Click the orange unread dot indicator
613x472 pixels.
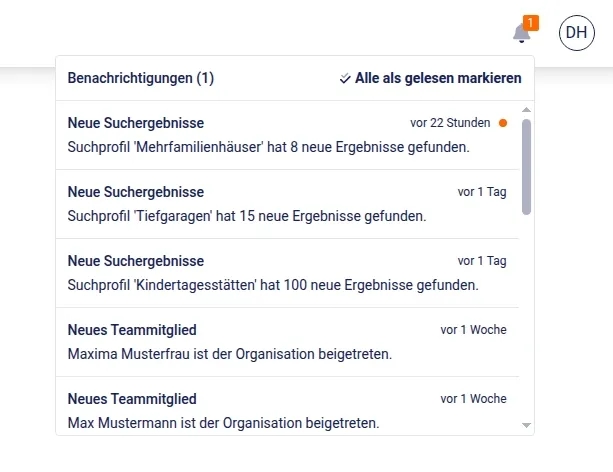[x=503, y=123]
